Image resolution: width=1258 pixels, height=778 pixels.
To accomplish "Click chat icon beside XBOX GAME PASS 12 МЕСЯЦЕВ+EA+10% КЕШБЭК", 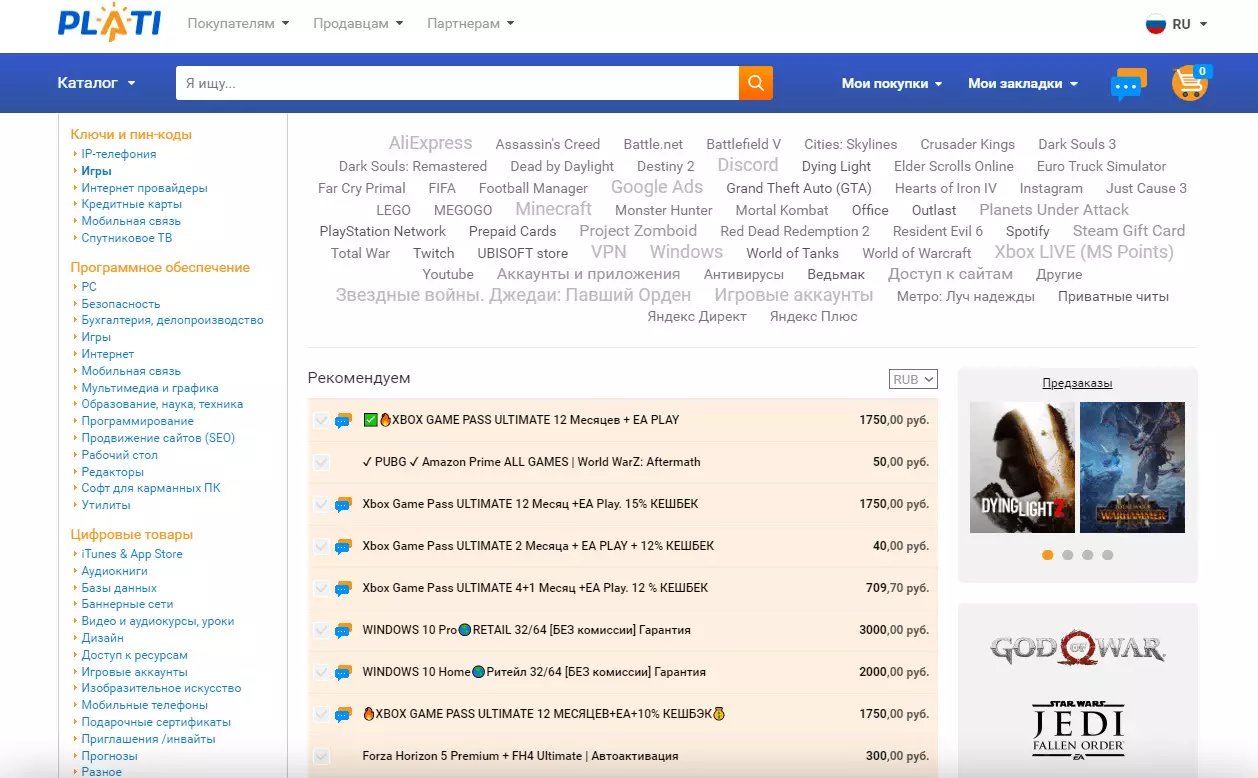I will (x=343, y=715).
